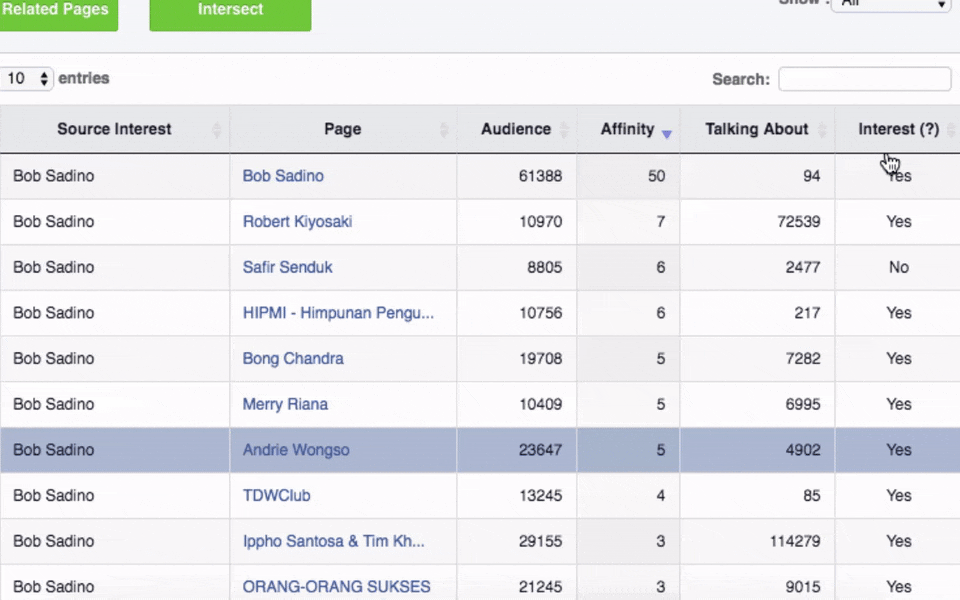
Task: Sort by Interest (?) column header
Action: [x=898, y=129]
